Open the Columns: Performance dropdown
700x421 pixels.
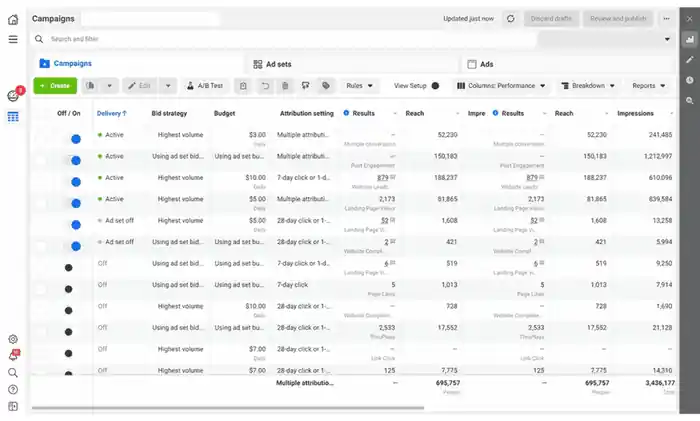point(501,86)
